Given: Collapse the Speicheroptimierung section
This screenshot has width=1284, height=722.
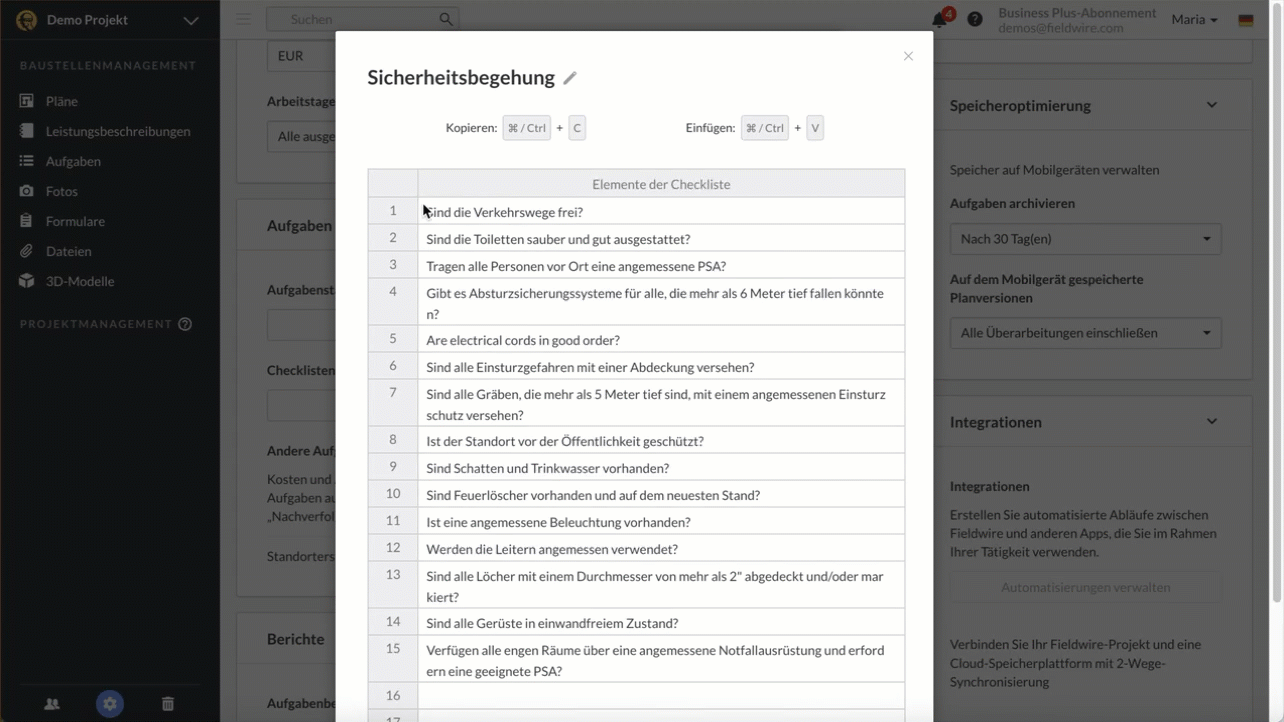Looking at the screenshot, I should pos(1212,105).
